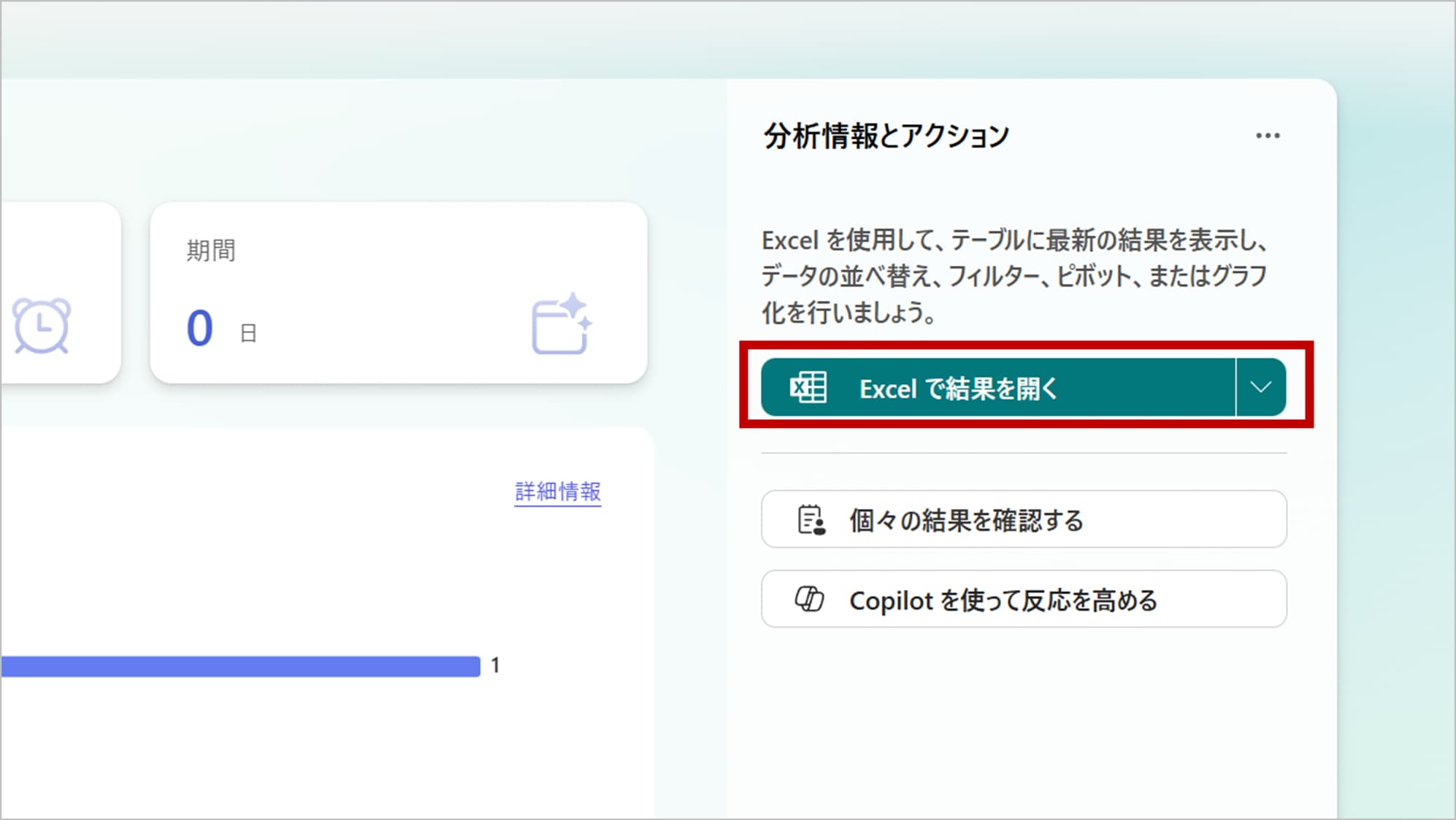This screenshot has height=820, width=1456.
Task: Click the 日 unit label
Action: [x=248, y=334]
